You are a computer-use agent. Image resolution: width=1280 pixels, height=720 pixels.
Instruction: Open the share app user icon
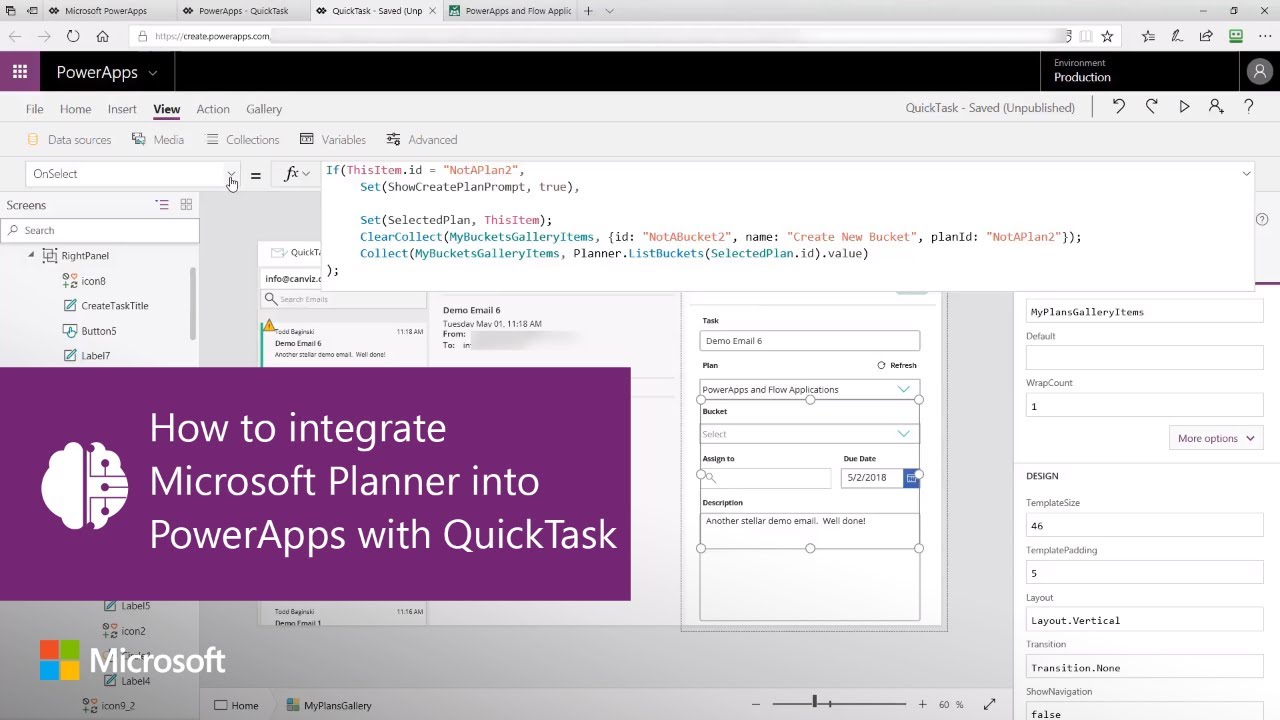coord(1216,107)
